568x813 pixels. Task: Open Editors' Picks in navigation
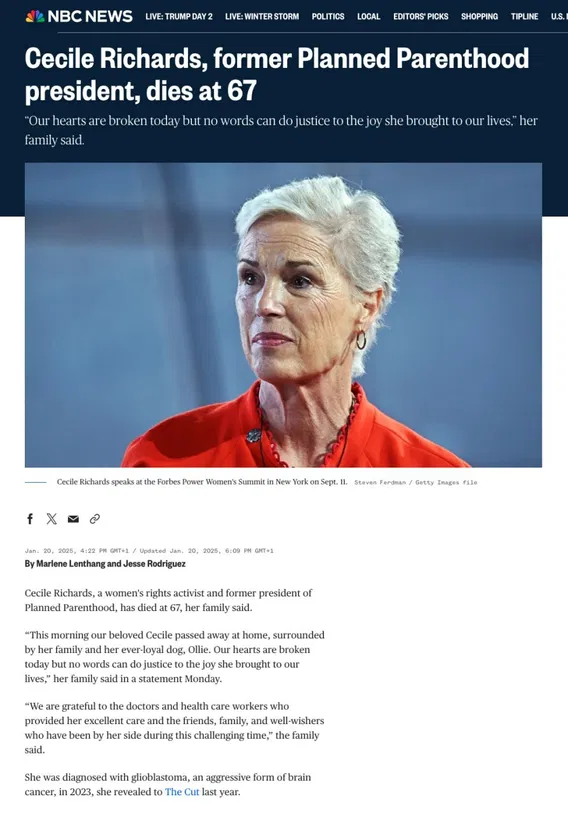tap(421, 17)
